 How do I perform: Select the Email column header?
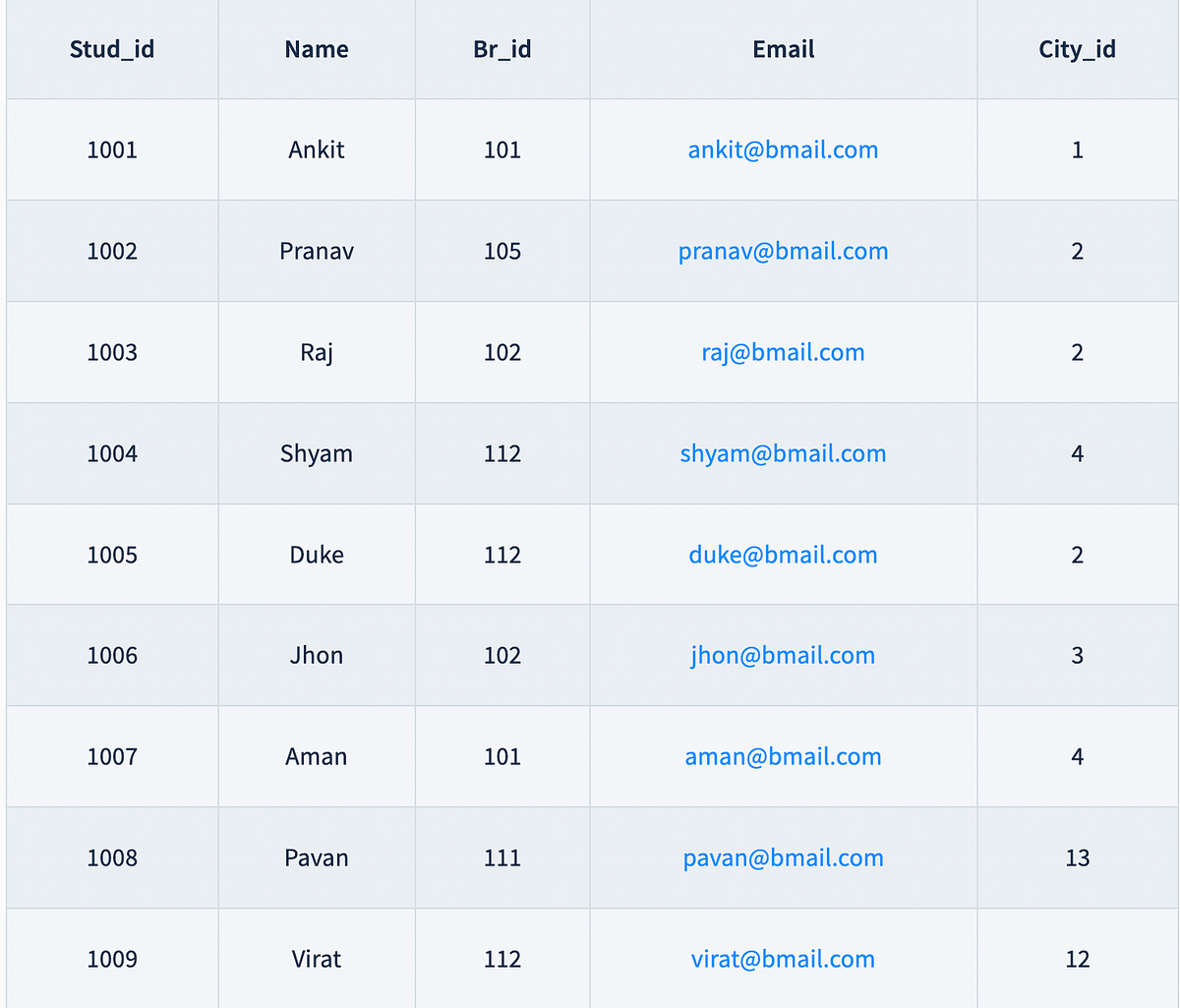(x=783, y=49)
